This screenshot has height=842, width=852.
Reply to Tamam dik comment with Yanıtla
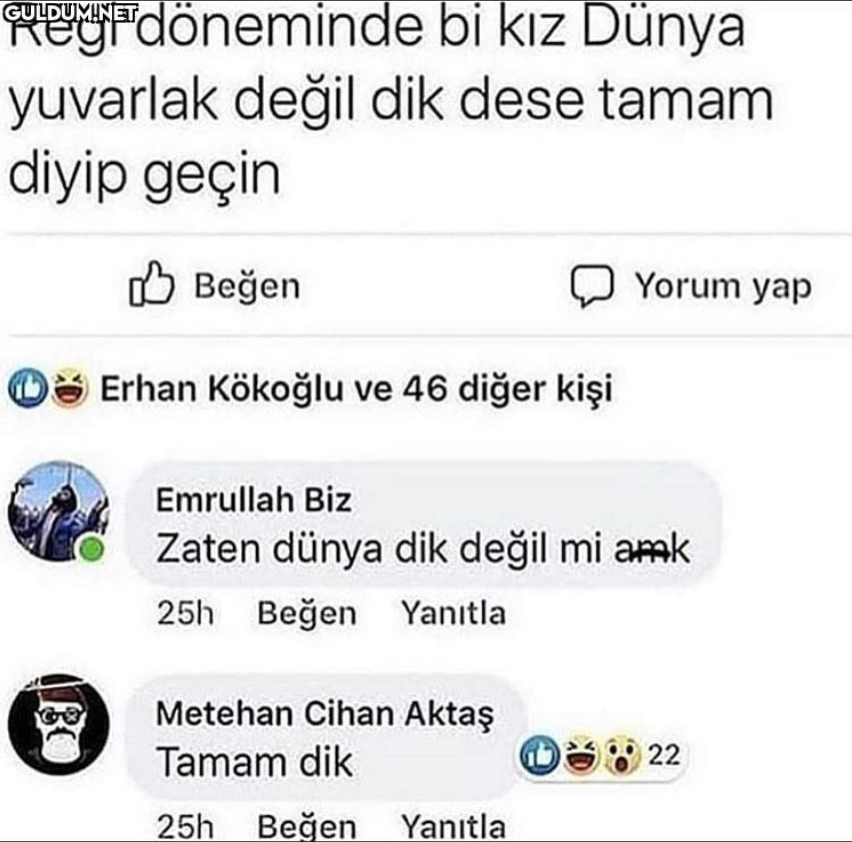pos(453,826)
